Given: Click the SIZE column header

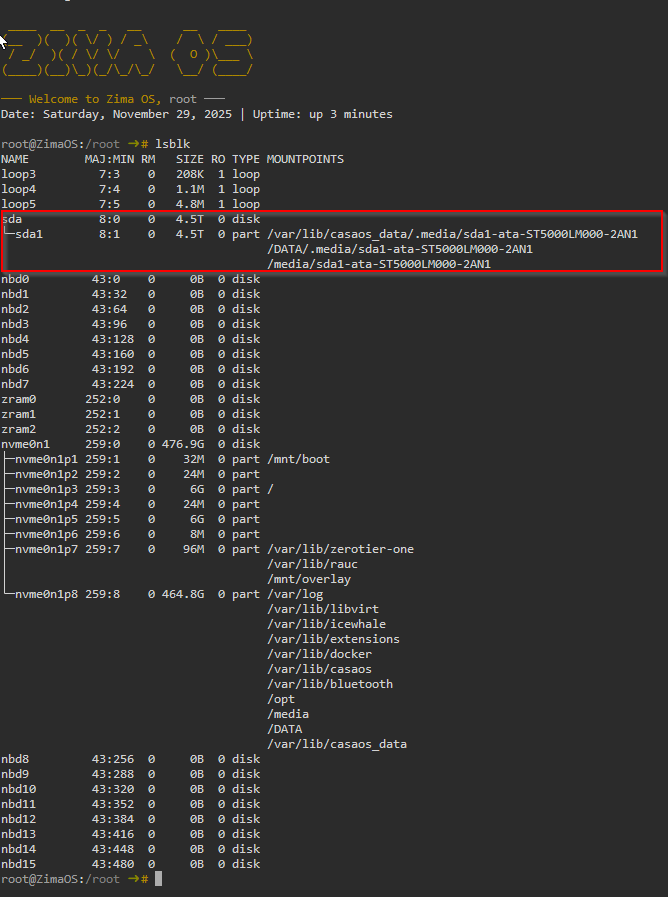Looking at the screenshot, I should [189, 159].
